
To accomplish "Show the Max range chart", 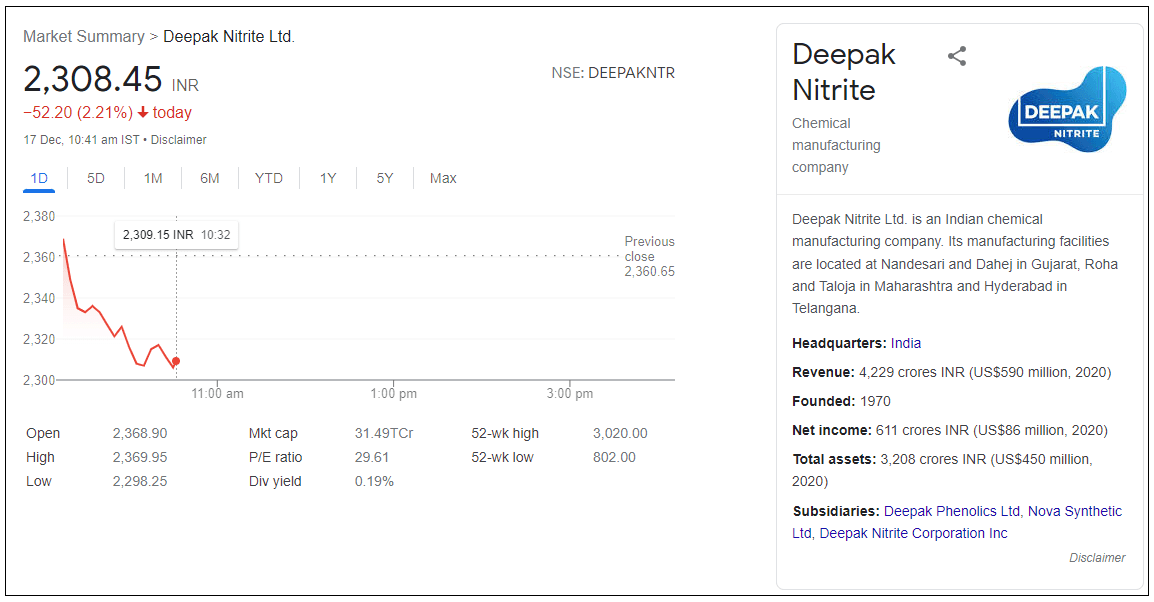I will point(443,178).
